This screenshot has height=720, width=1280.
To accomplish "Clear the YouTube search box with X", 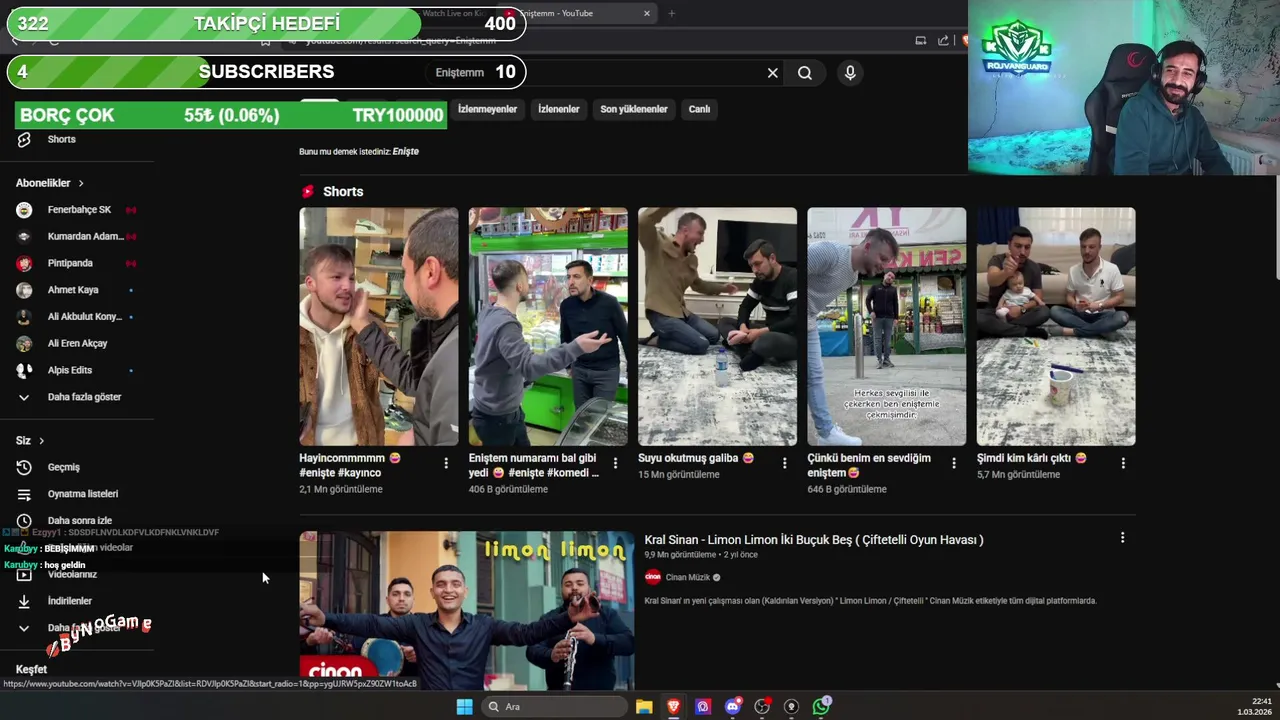I will (x=772, y=73).
